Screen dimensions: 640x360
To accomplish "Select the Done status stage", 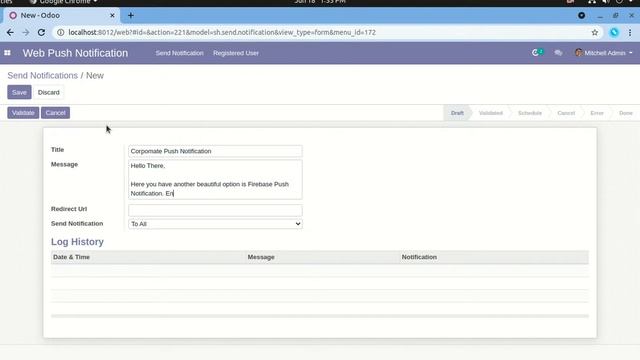I will (625, 113).
